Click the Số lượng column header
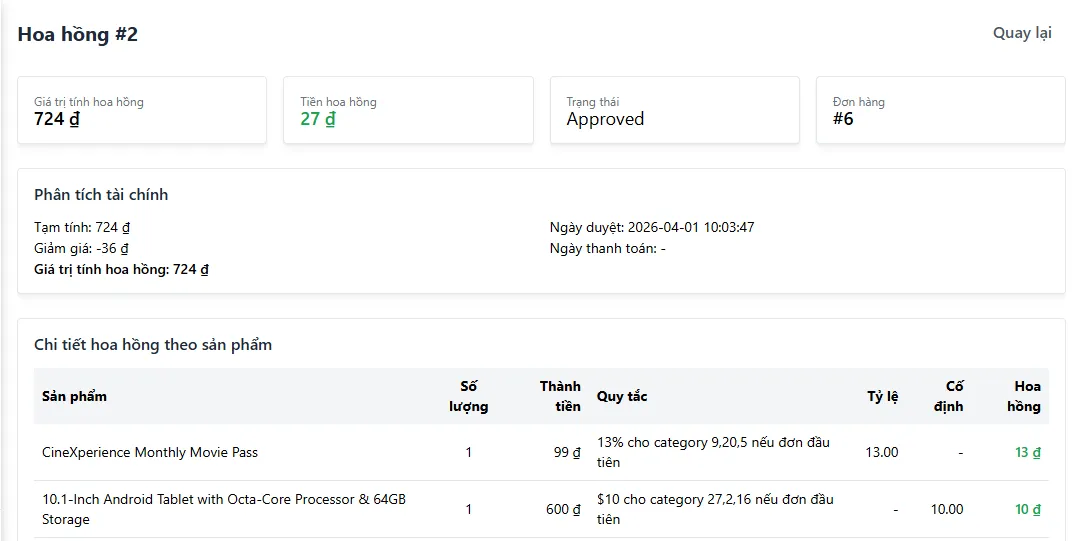This screenshot has height=541, width=1073. click(468, 397)
